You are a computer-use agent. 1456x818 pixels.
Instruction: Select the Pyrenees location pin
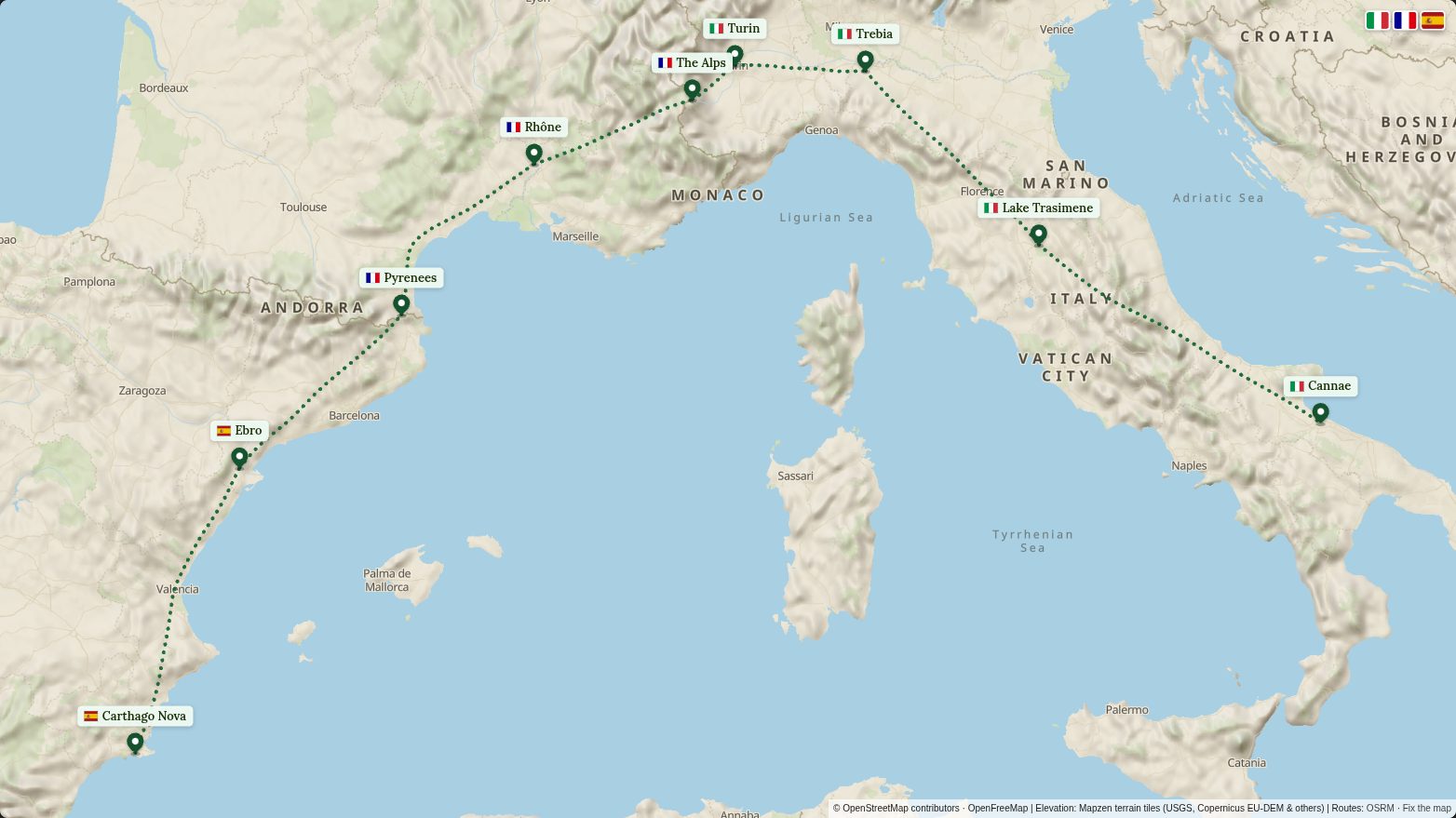[401, 304]
